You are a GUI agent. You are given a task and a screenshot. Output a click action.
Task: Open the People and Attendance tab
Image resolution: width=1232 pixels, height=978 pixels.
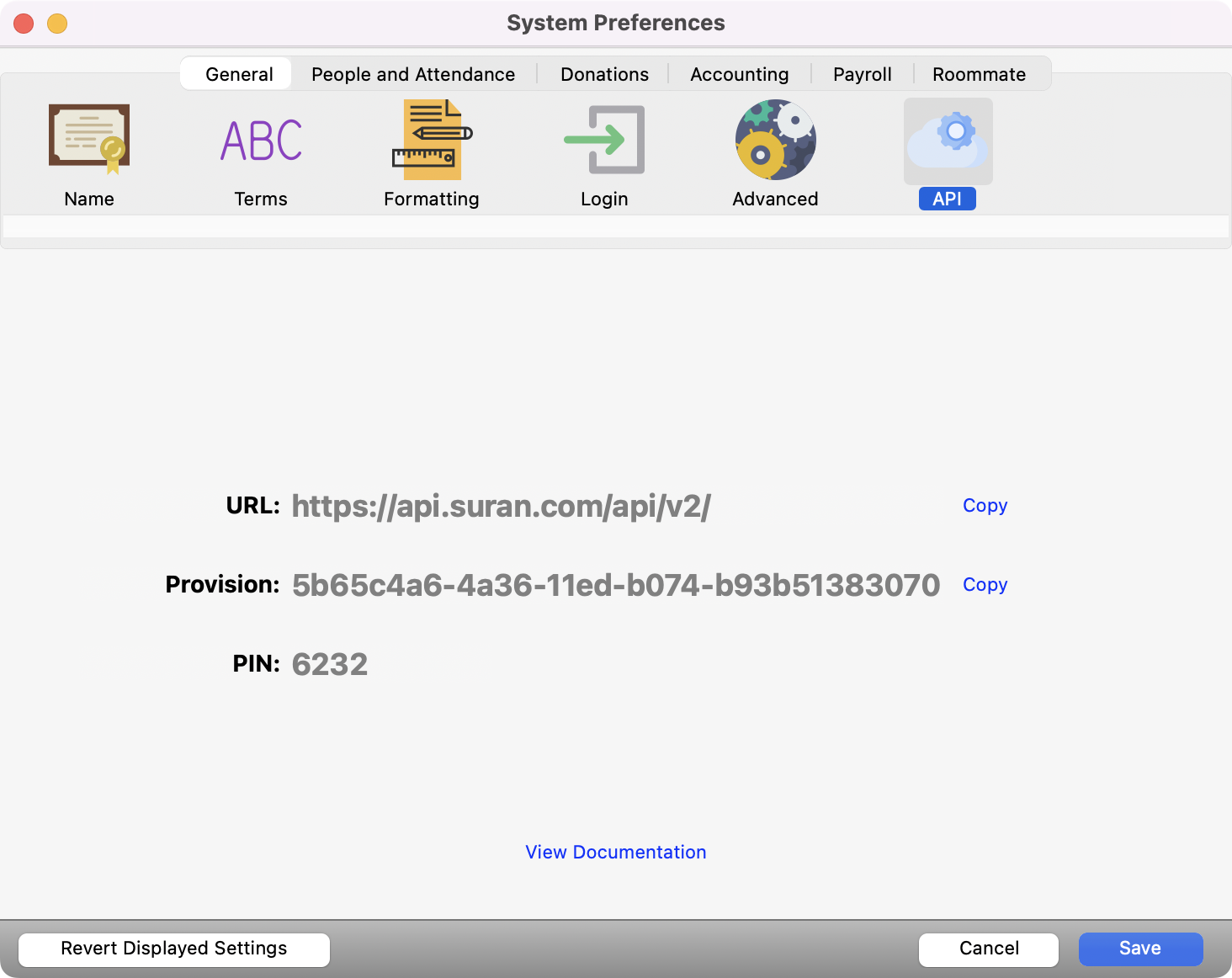point(413,74)
